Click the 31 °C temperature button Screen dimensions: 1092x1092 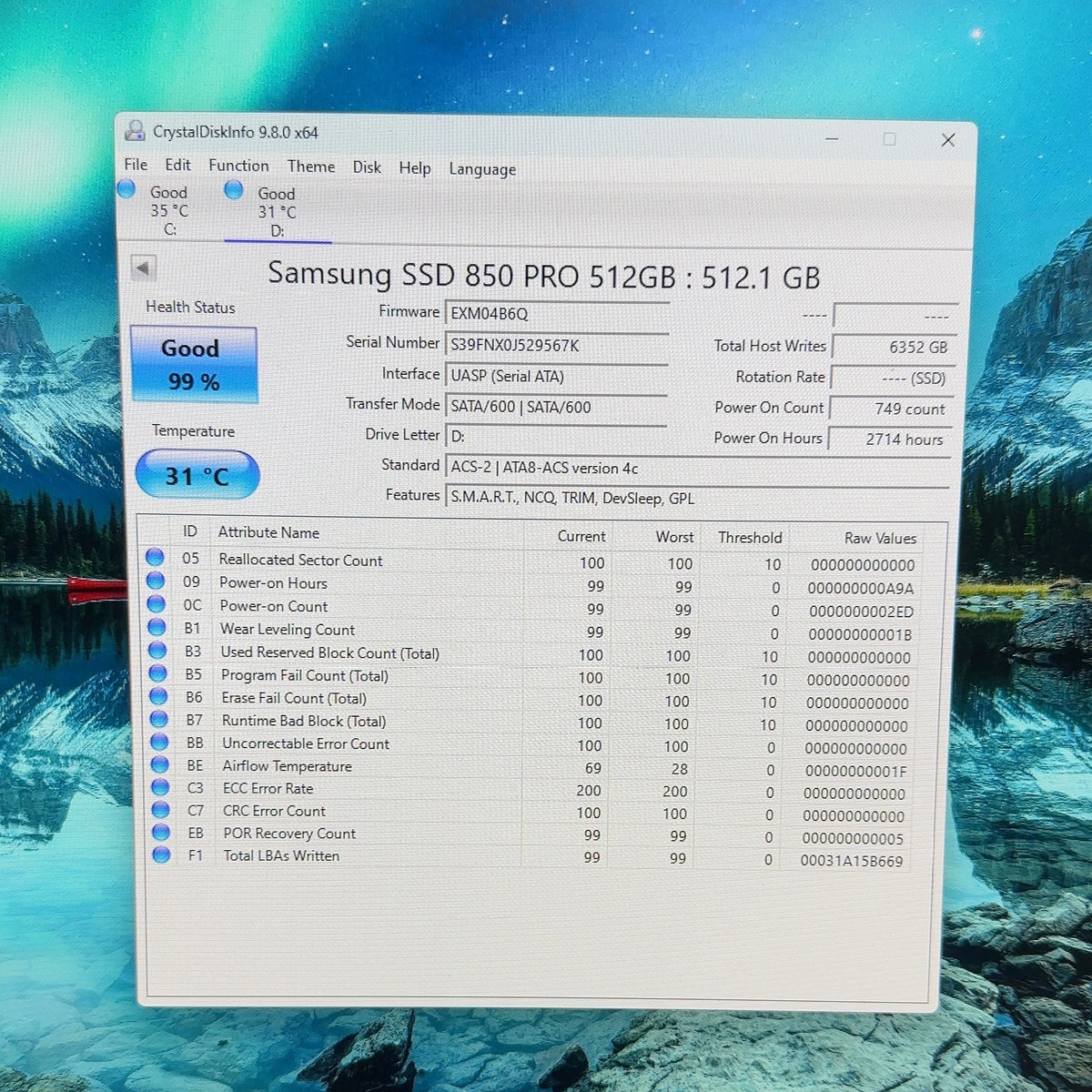tap(197, 475)
